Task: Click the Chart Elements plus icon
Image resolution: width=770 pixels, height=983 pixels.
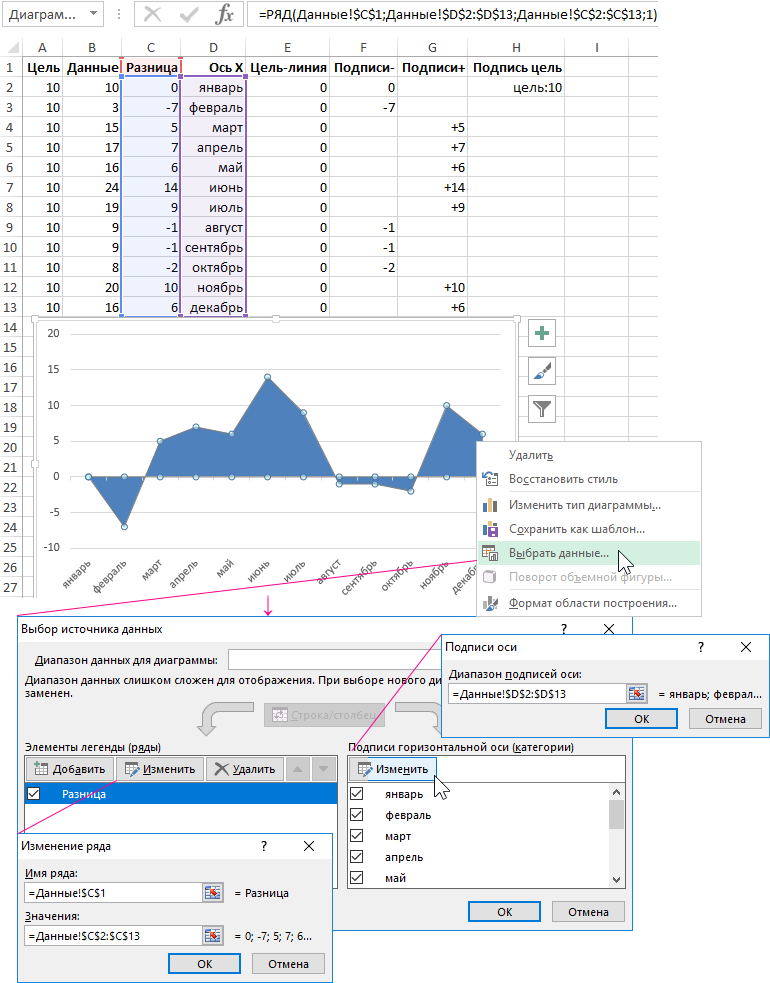Action: [542, 333]
